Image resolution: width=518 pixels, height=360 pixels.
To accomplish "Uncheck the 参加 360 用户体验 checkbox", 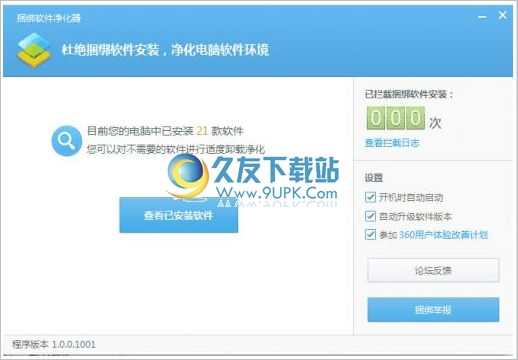I will pos(370,235).
